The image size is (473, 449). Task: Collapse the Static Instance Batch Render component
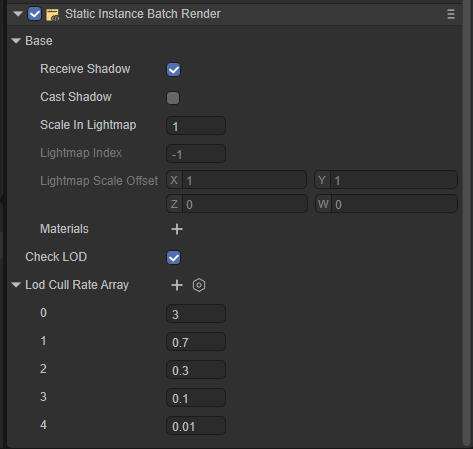click(x=18, y=14)
